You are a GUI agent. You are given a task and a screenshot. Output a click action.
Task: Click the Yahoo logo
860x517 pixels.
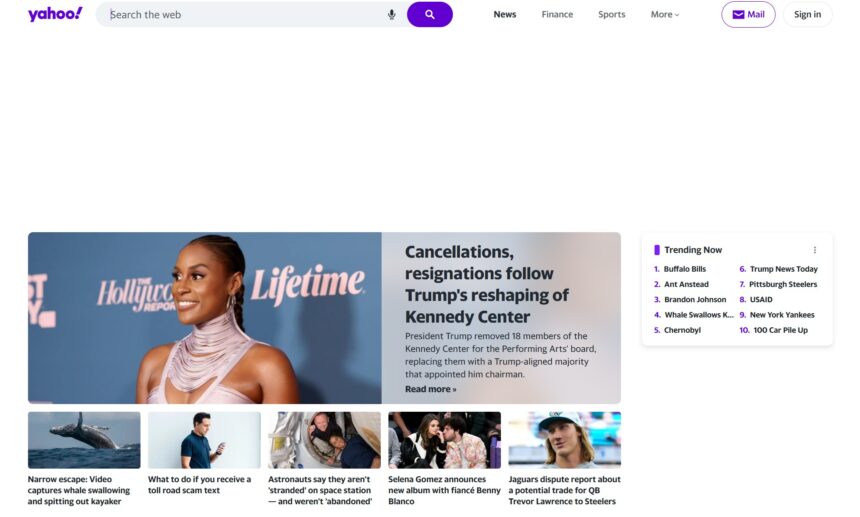pyautogui.click(x=55, y=14)
